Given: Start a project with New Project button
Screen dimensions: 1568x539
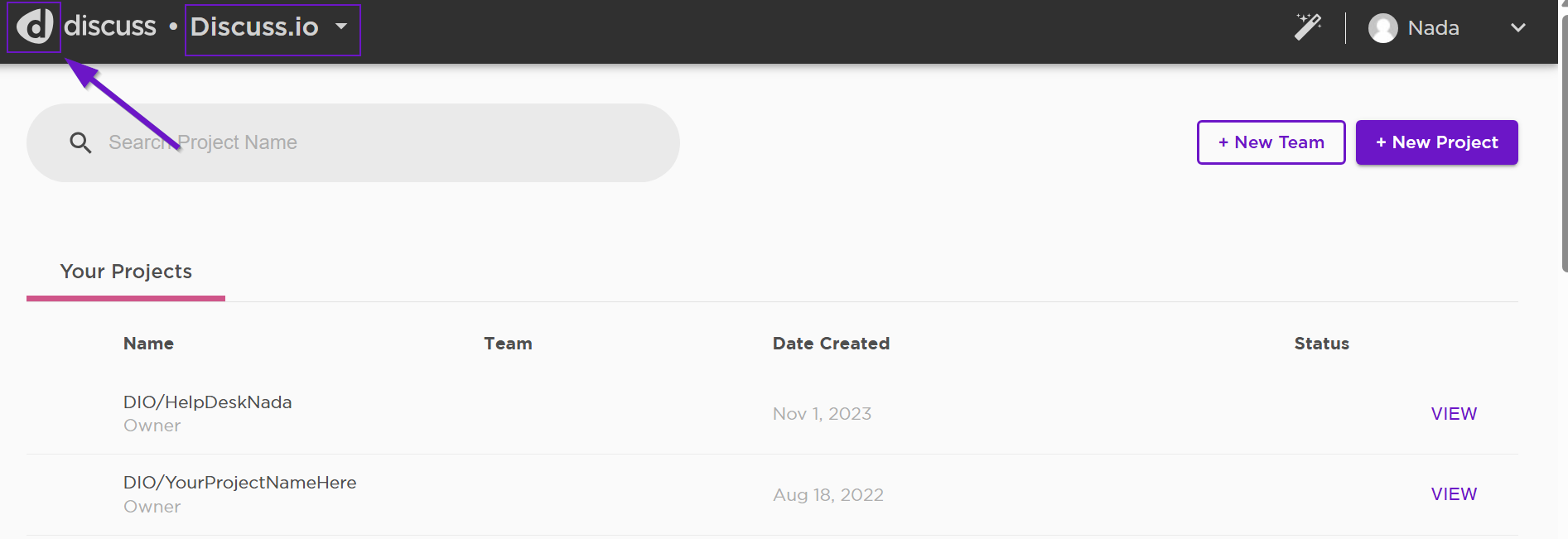Looking at the screenshot, I should pos(1436,142).
